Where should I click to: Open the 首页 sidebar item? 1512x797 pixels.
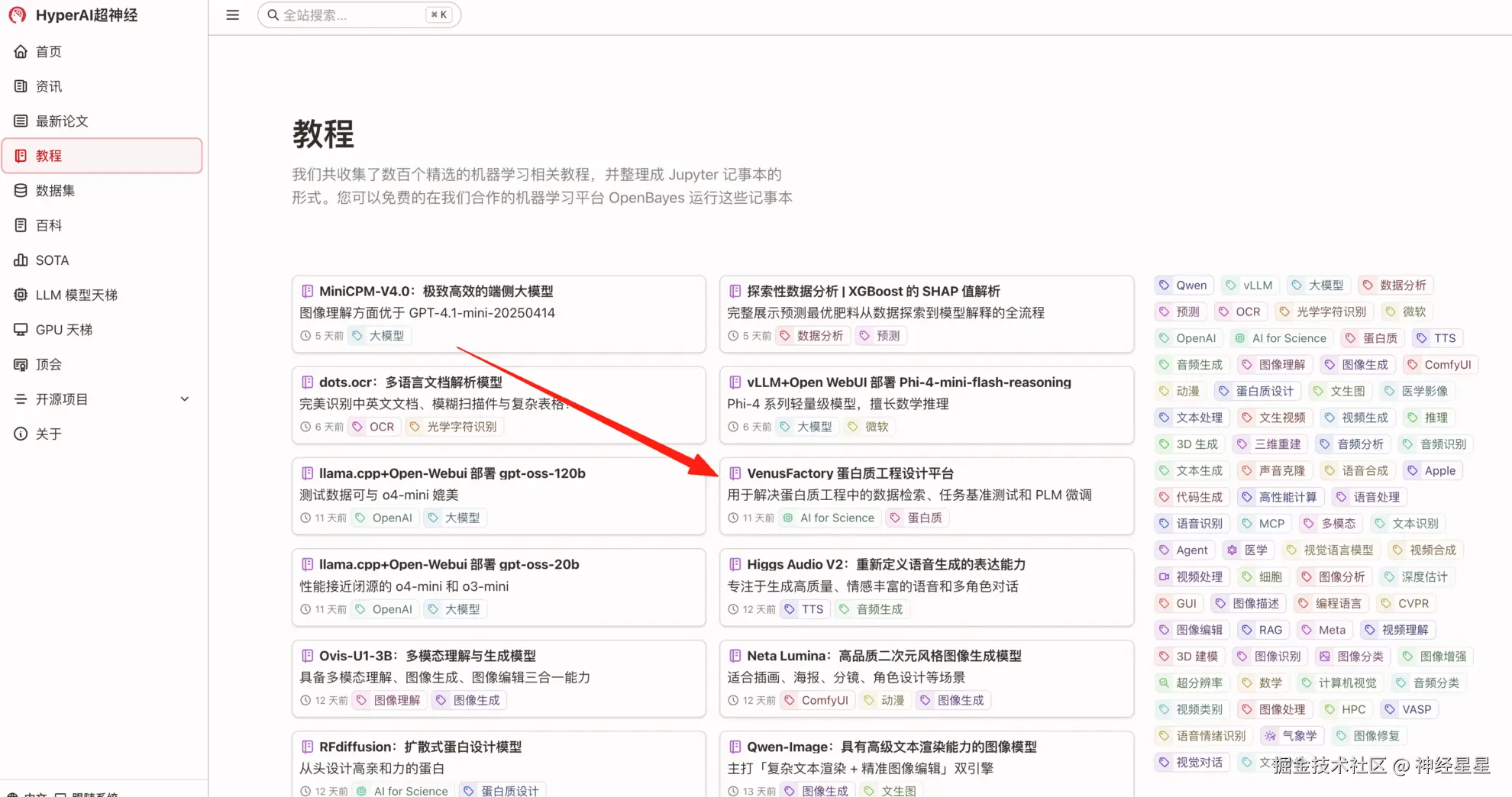coord(102,52)
